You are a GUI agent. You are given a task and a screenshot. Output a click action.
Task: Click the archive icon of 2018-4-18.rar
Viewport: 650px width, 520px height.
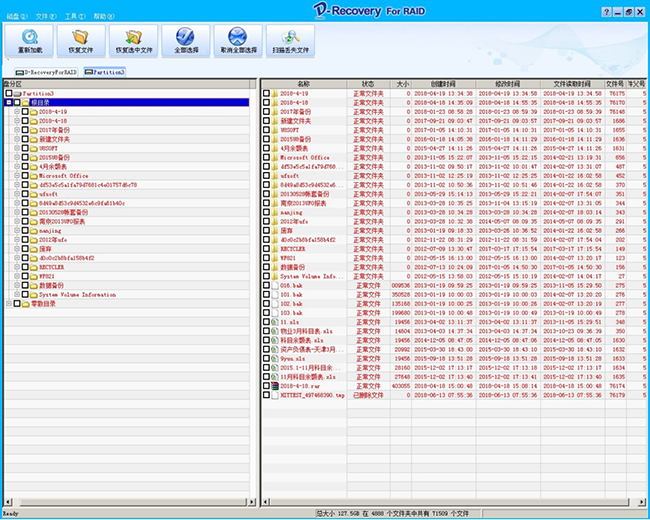(274, 386)
